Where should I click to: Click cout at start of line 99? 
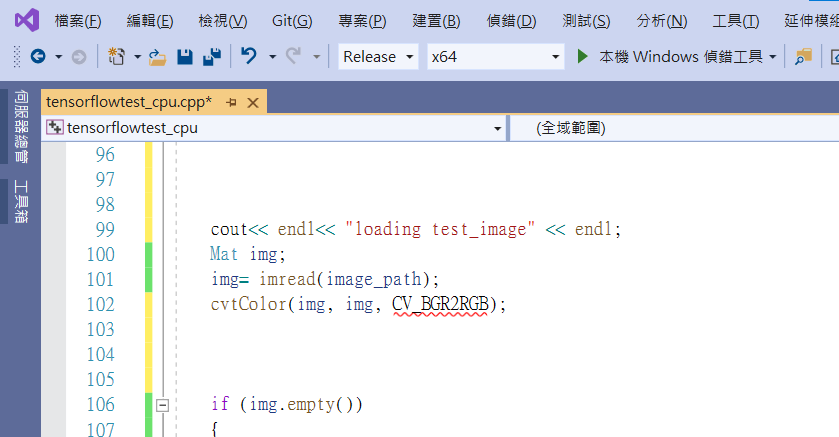229,229
